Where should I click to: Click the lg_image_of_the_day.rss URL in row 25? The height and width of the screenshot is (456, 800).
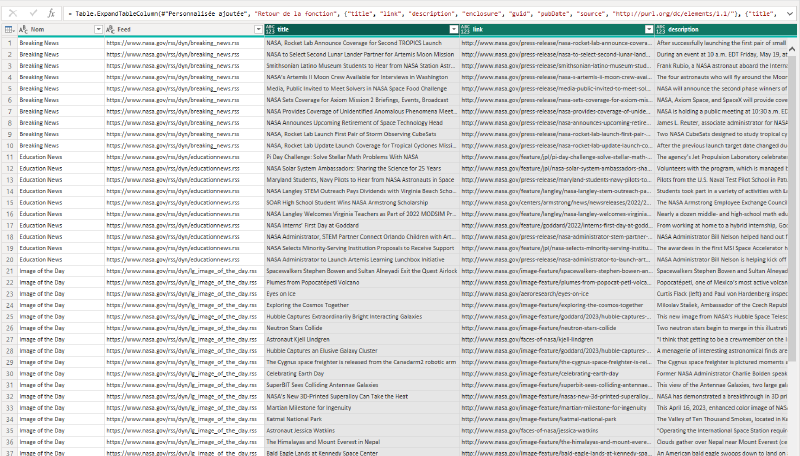point(184,316)
